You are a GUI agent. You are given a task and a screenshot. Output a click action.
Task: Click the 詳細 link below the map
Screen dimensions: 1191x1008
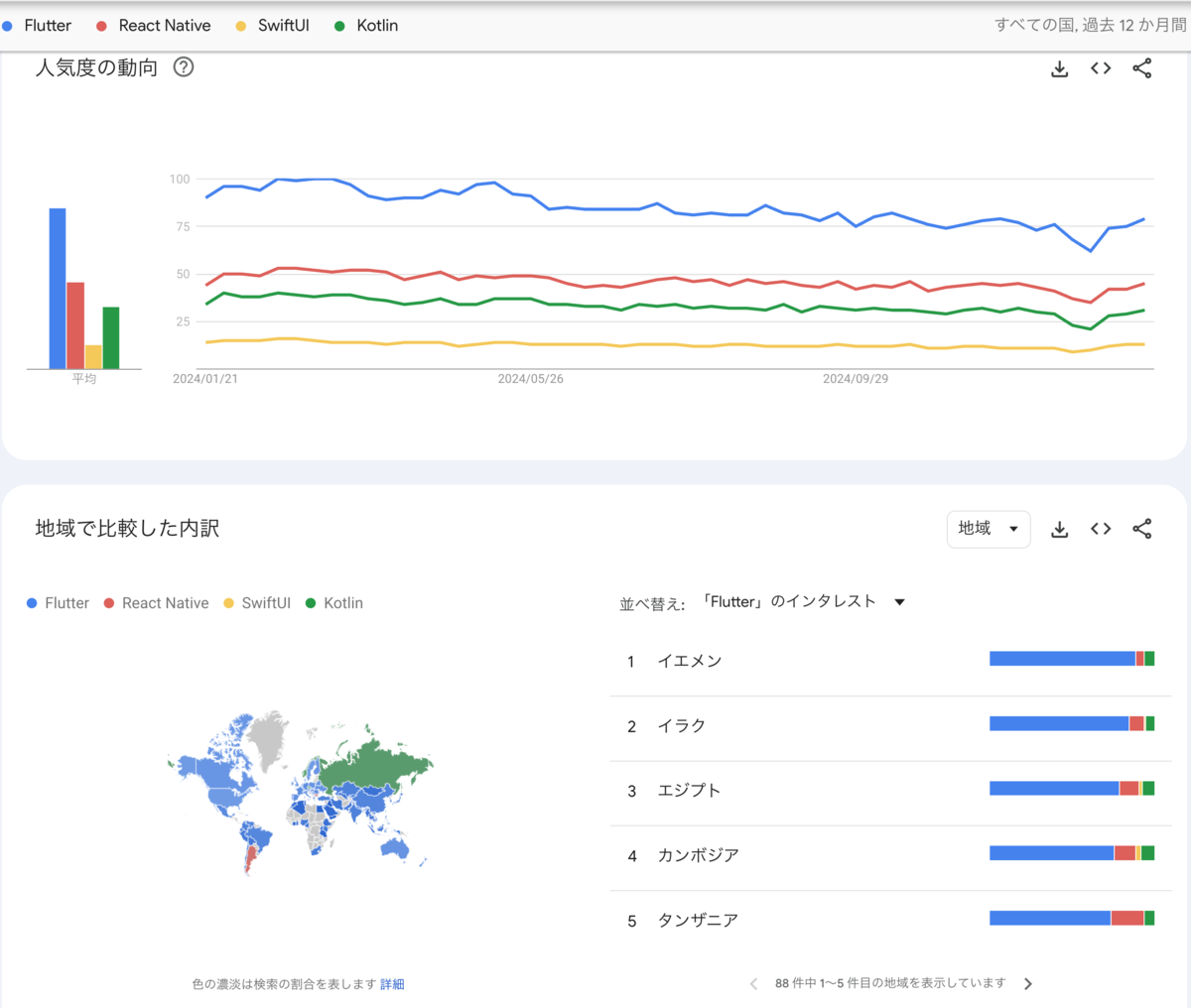point(392,984)
